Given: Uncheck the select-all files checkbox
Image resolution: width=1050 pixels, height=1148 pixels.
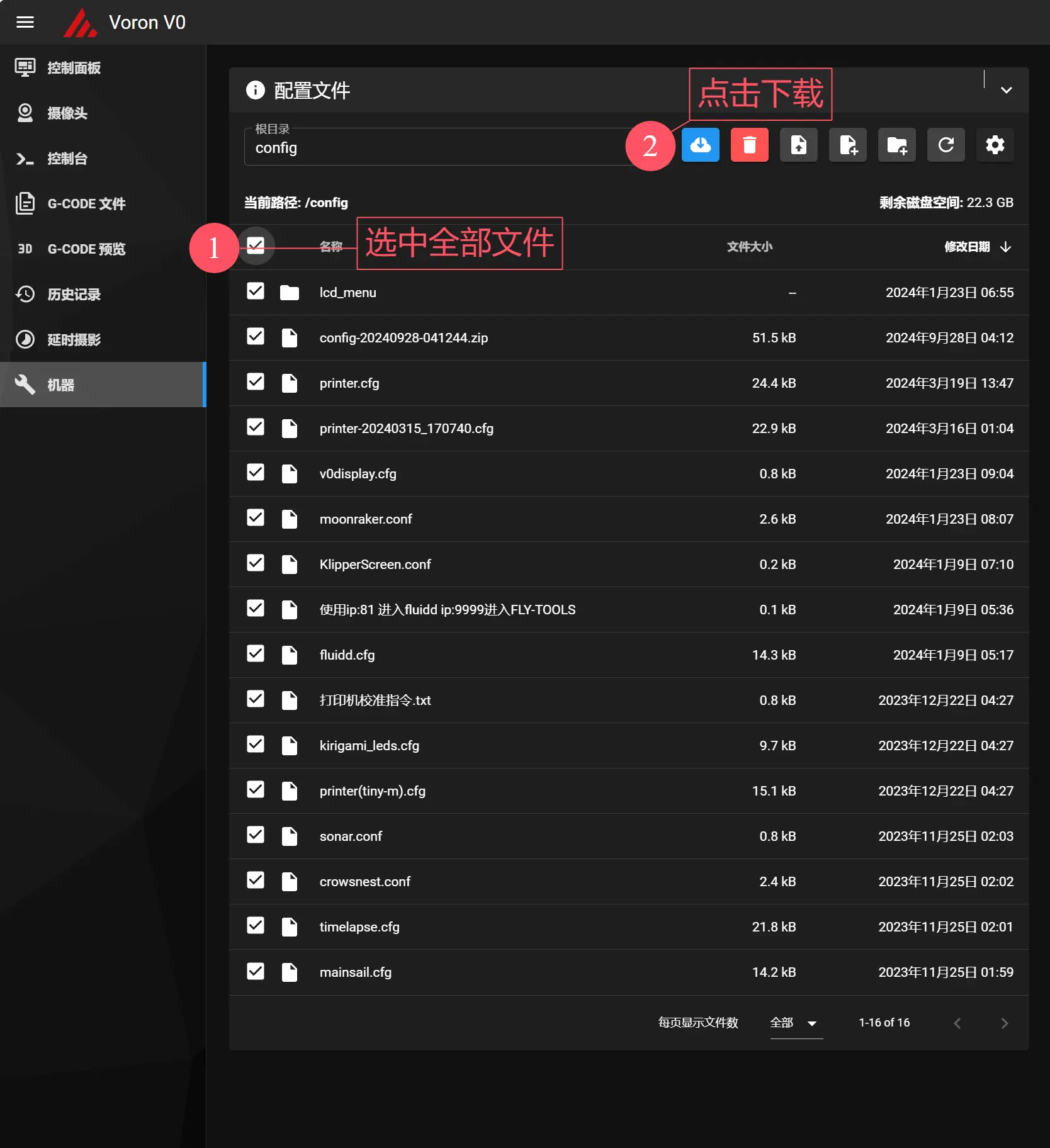Looking at the screenshot, I should coord(256,245).
